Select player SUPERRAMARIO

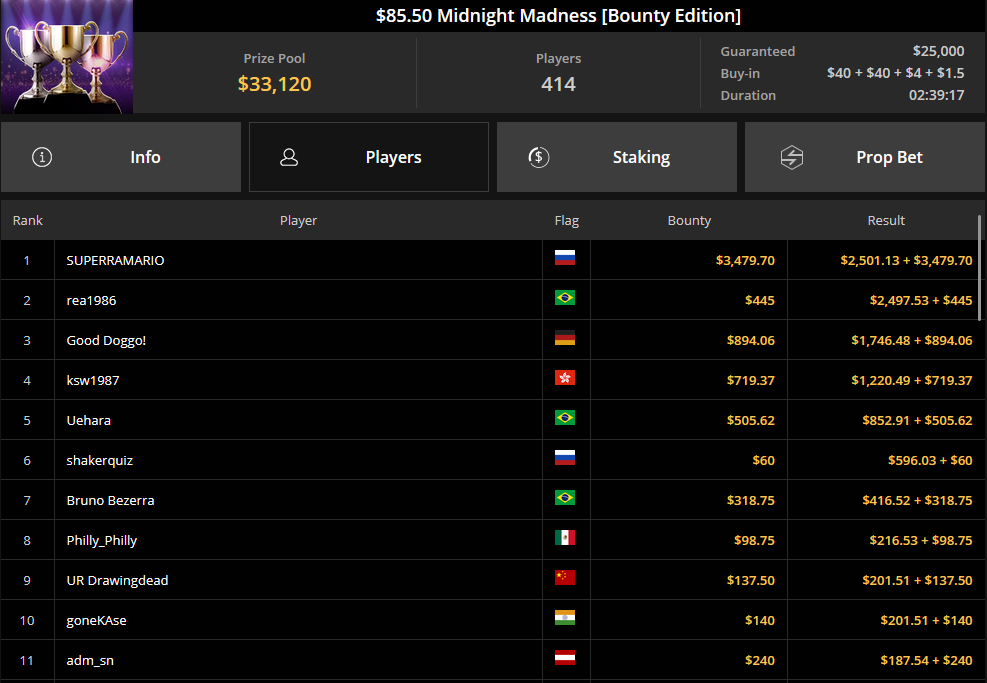pyautogui.click(x=115, y=261)
